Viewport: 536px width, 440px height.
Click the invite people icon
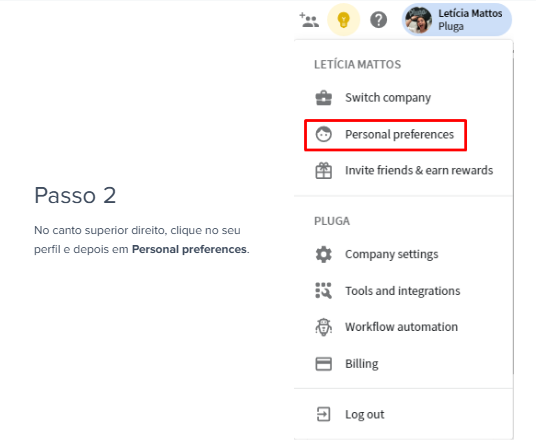[309, 20]
